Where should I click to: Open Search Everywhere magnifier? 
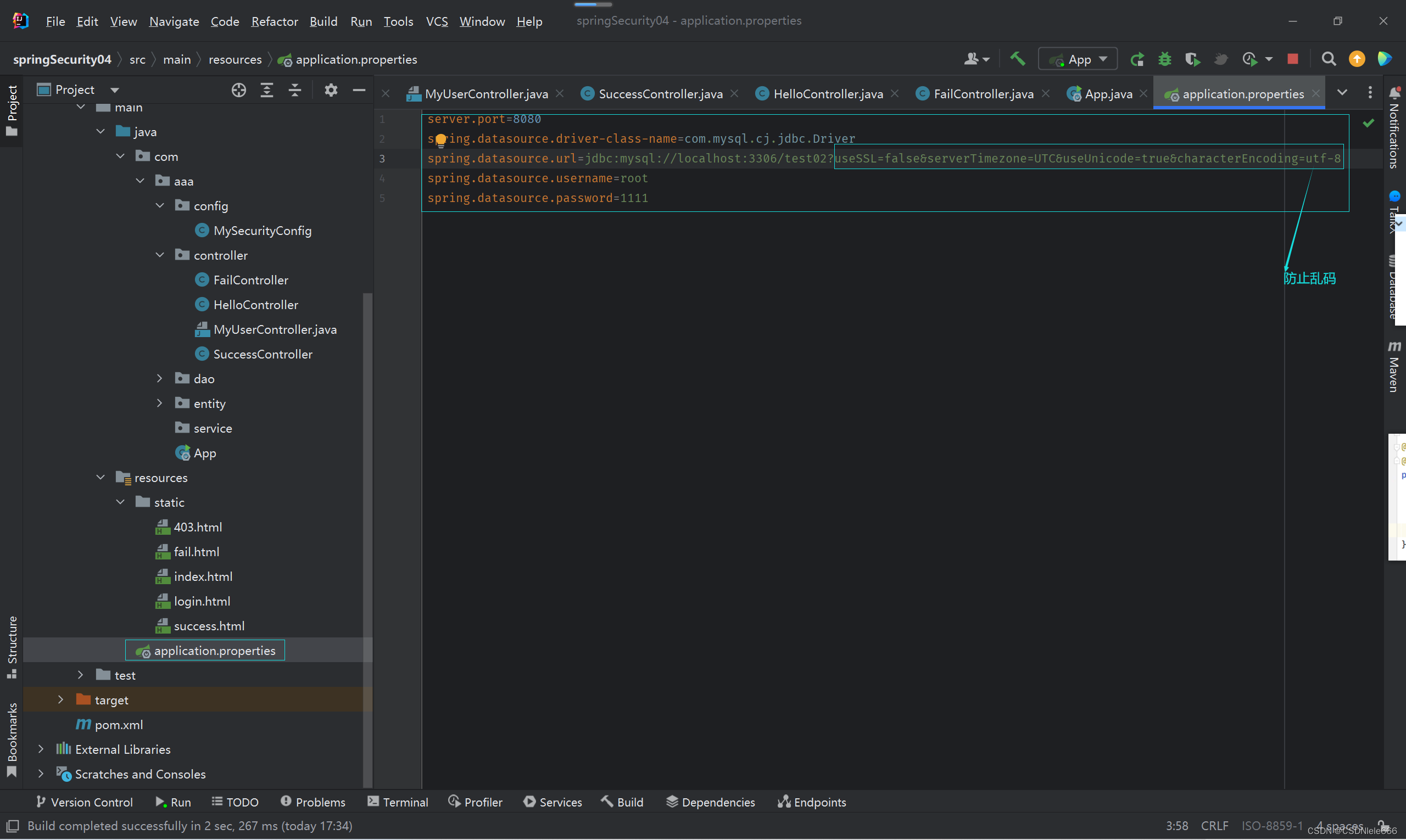pos(1329,58)
